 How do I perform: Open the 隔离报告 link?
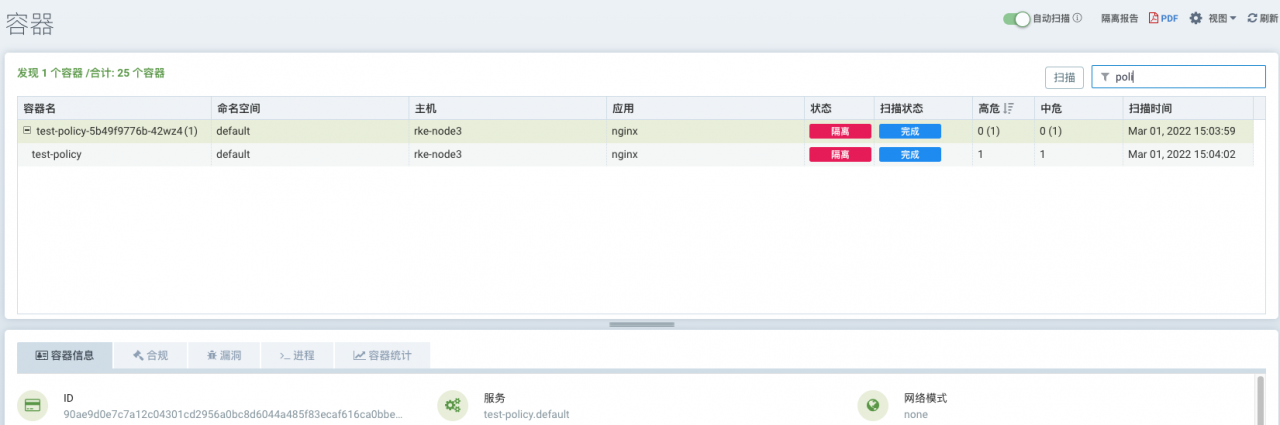click(x=1119, y=18)
